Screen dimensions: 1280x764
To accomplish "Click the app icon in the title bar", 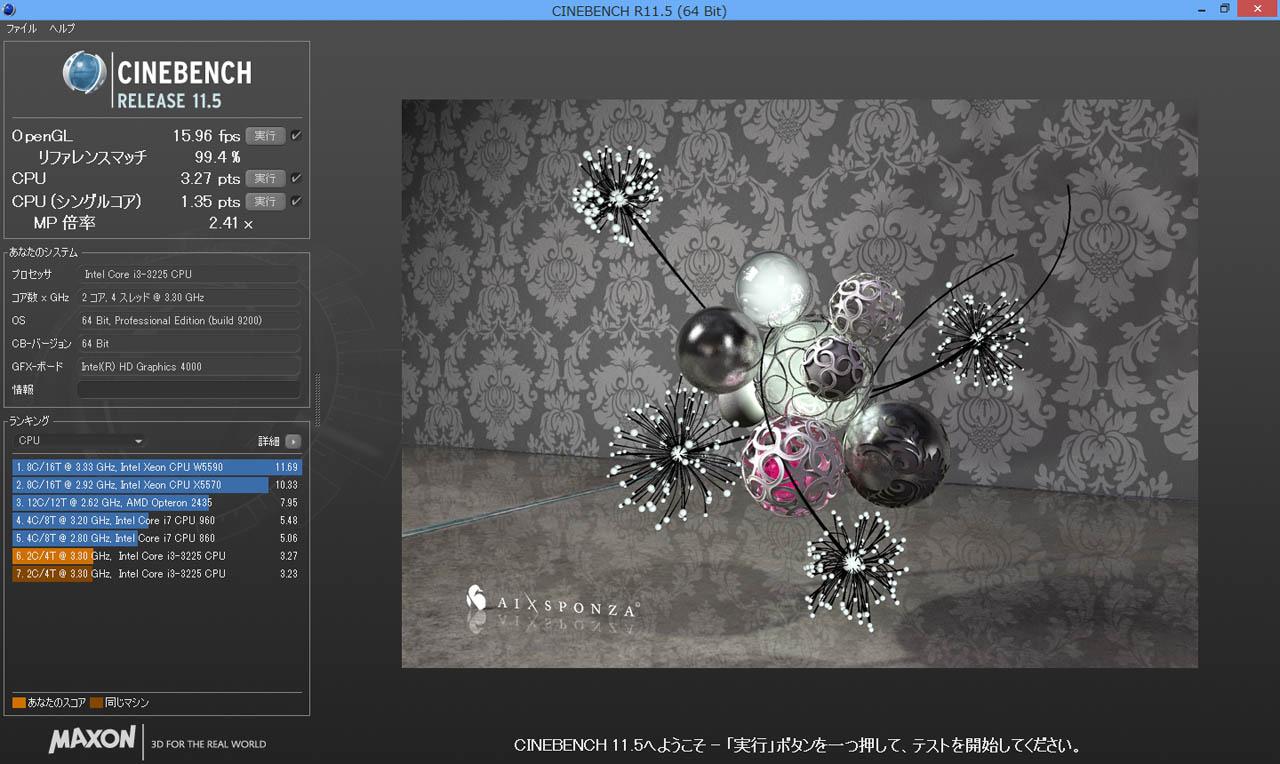I will pyautogui.click(x=9, y=10).
